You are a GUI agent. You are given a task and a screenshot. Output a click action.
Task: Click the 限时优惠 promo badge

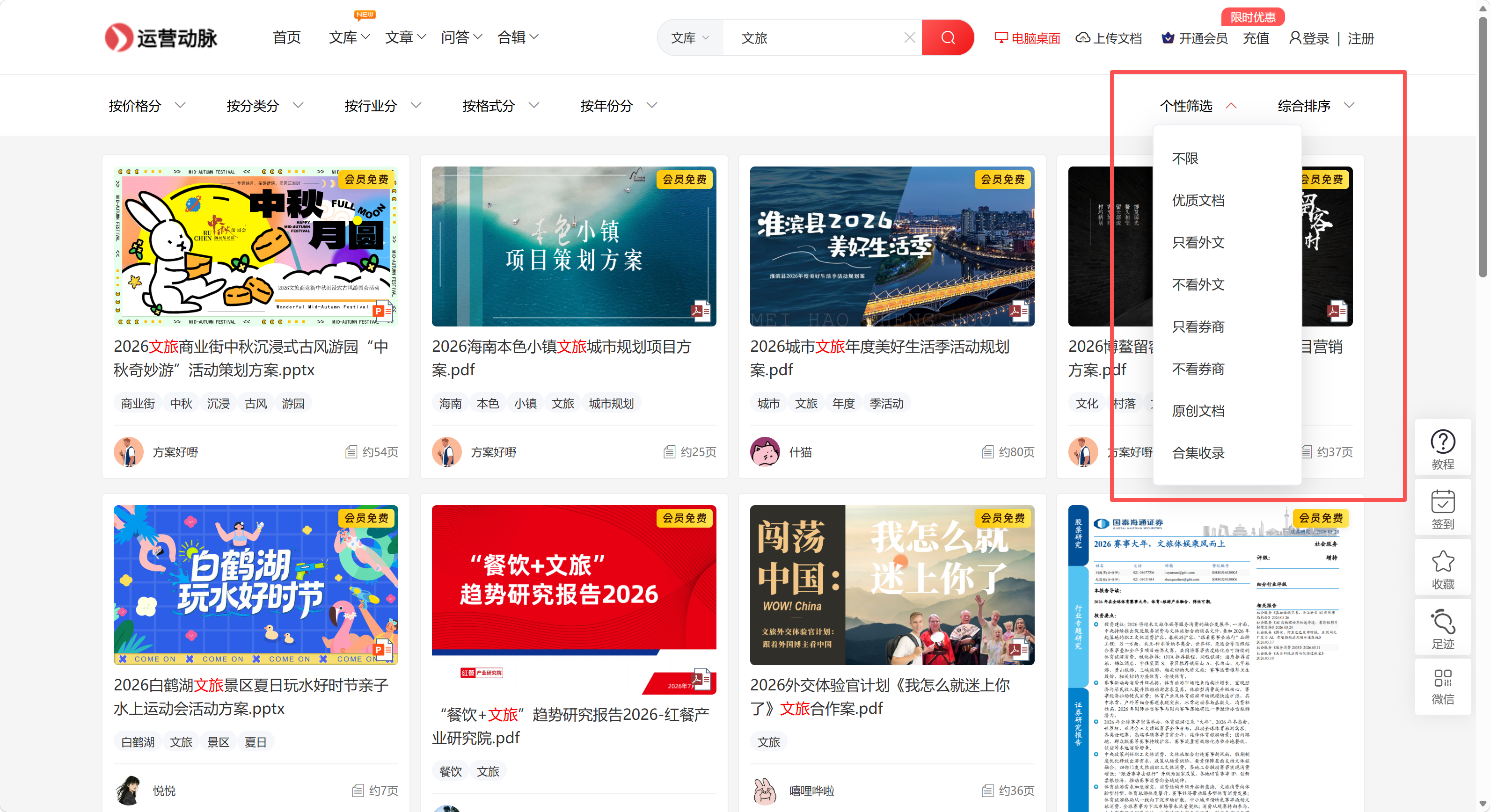tap(1252, 17)
